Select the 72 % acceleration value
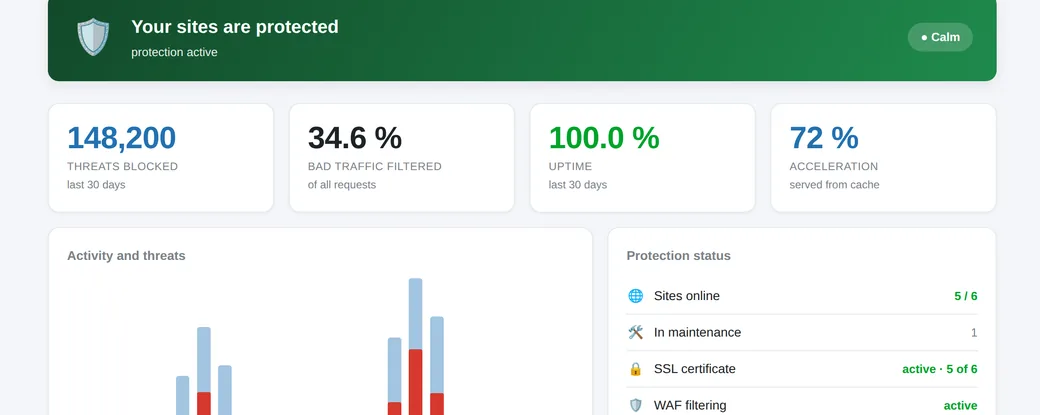Screen dimensions: 1040x415 point(824,138)
